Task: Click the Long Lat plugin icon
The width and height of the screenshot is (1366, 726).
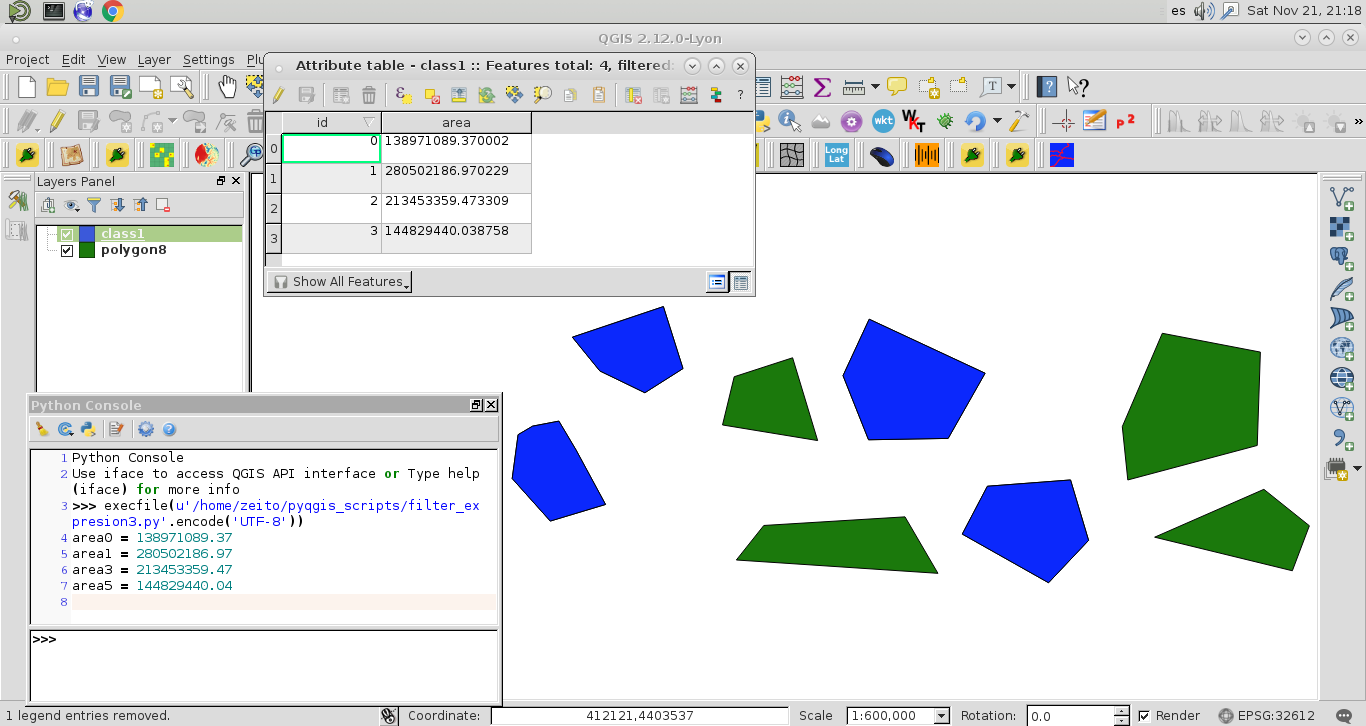Action: click(x=837, y=155)
